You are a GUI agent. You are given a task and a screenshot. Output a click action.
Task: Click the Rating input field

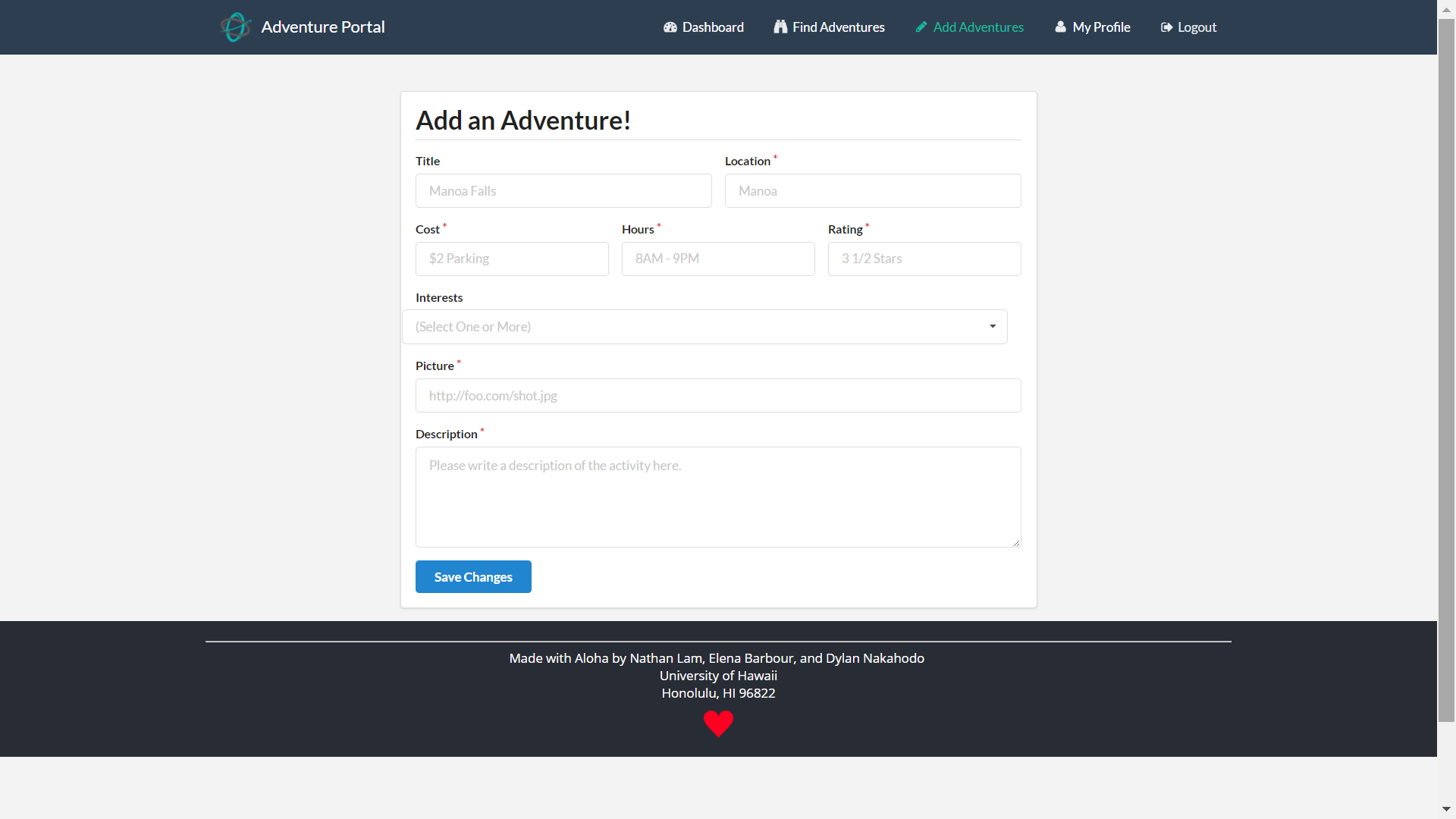click(924, 258)
